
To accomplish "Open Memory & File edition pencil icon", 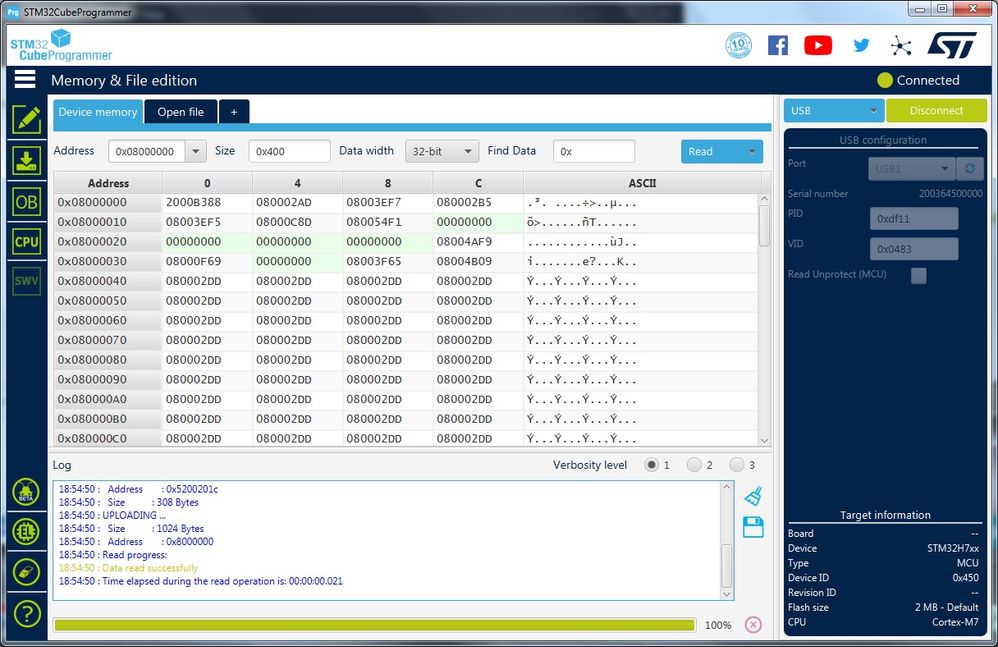I will (26, 120).
